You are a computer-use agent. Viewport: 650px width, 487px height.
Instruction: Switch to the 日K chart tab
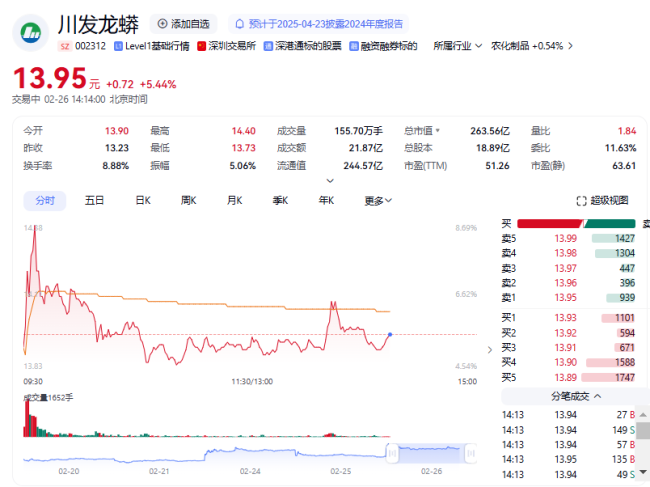(143, 201)
